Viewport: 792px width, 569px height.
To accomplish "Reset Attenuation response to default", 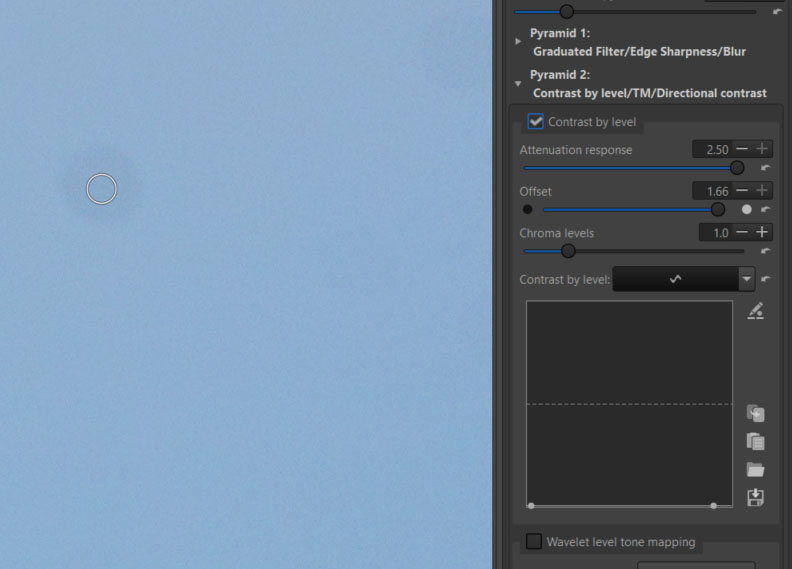I will pyautogui.click(x=766, y=168).
